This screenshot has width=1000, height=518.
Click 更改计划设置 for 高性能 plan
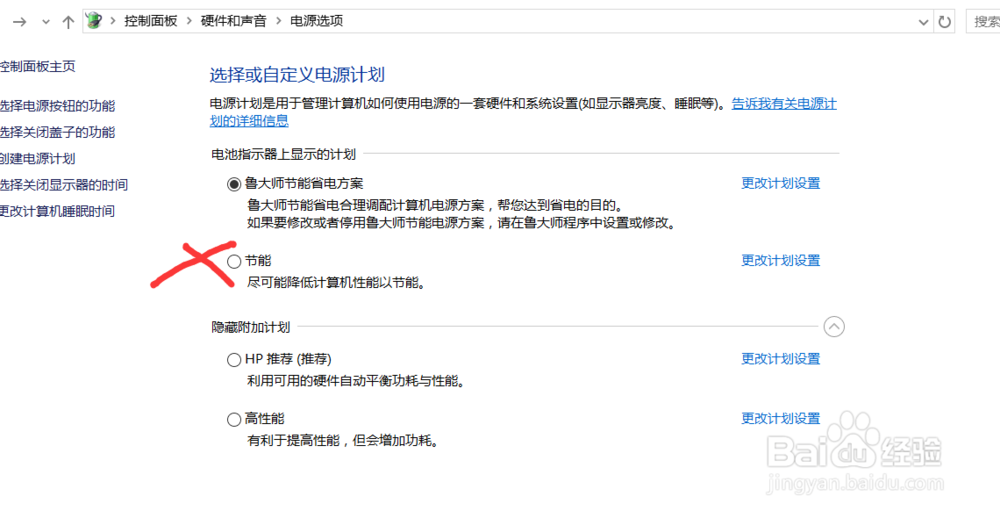[x=781, y=419]
